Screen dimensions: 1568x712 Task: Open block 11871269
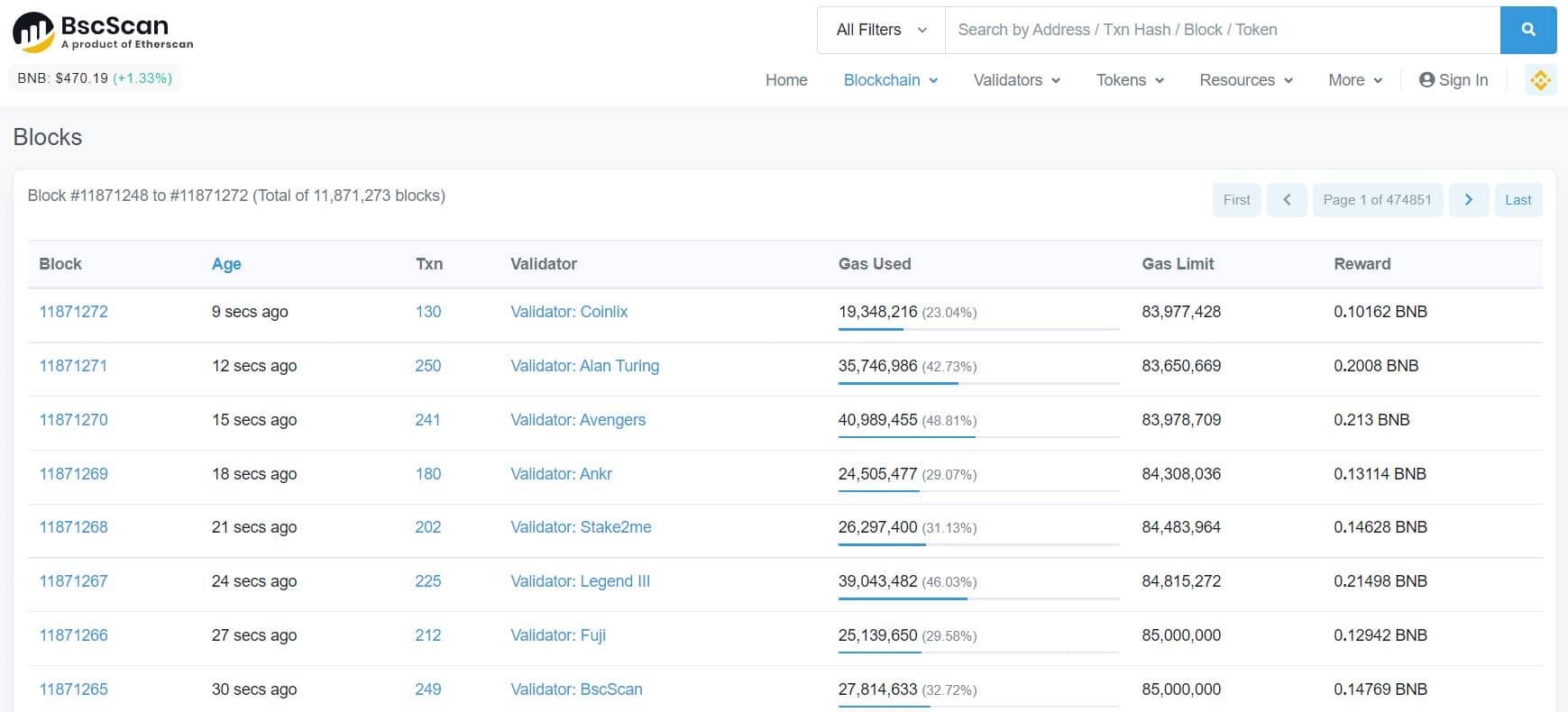pos(74,474)
